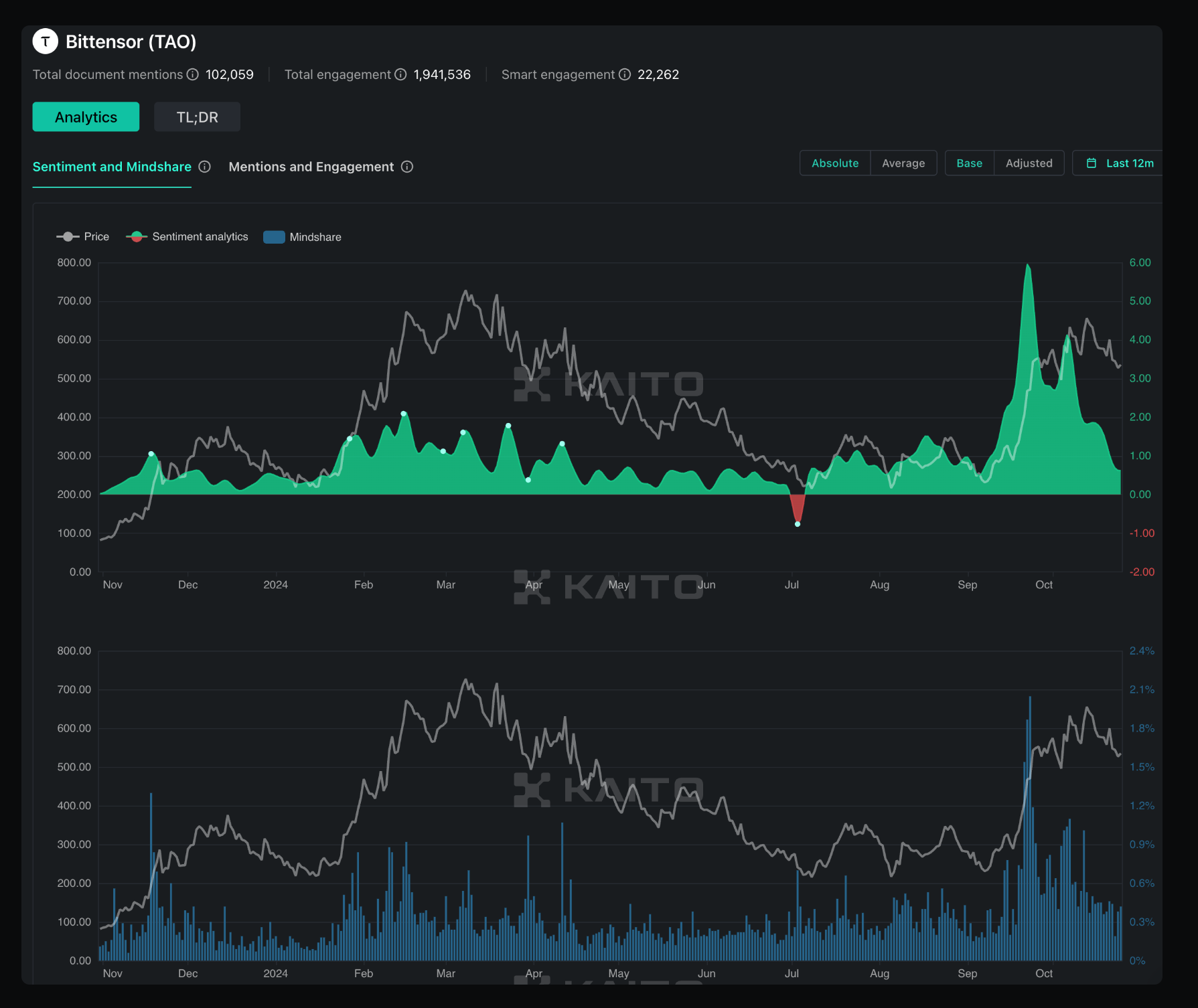Click the 1,941,536 total engagement value

point(442,74)
